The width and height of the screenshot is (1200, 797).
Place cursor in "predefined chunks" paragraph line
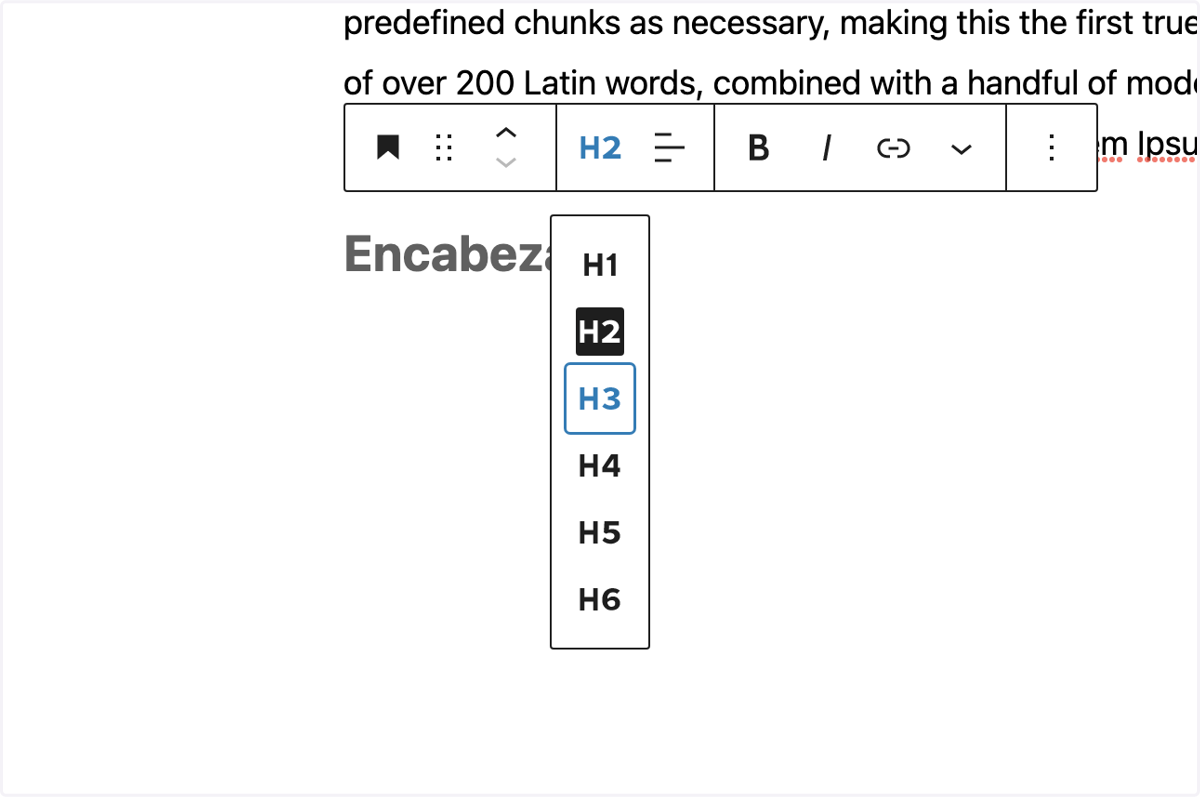771,22
